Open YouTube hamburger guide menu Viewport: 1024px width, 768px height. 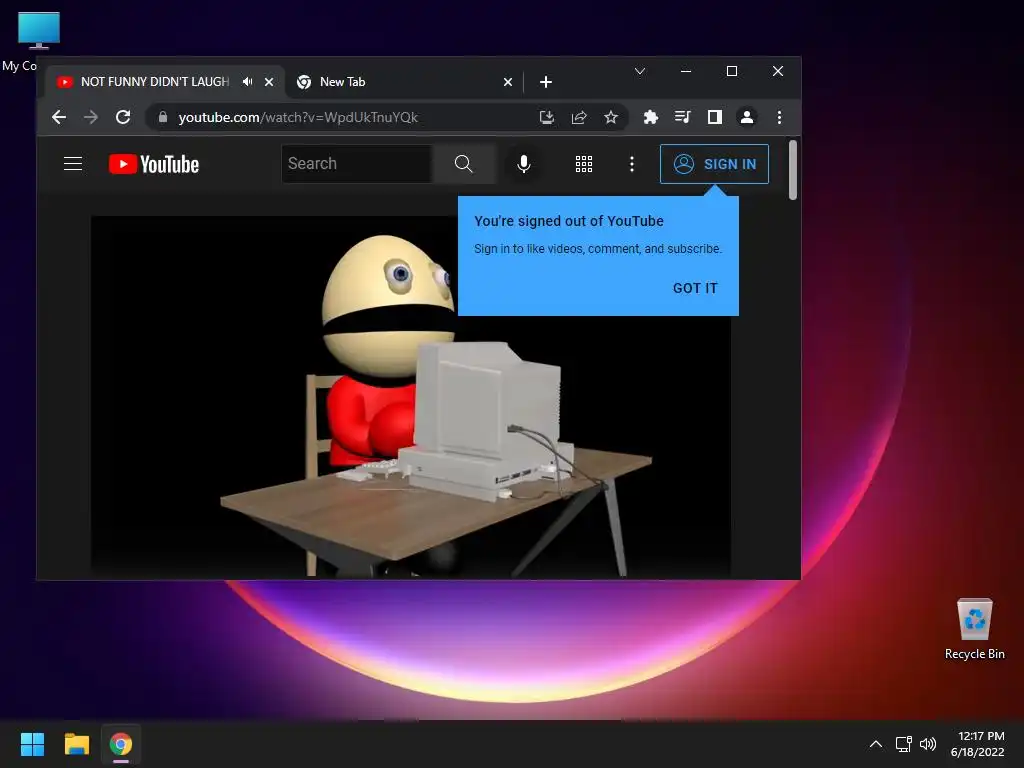[x=73, y=164]
